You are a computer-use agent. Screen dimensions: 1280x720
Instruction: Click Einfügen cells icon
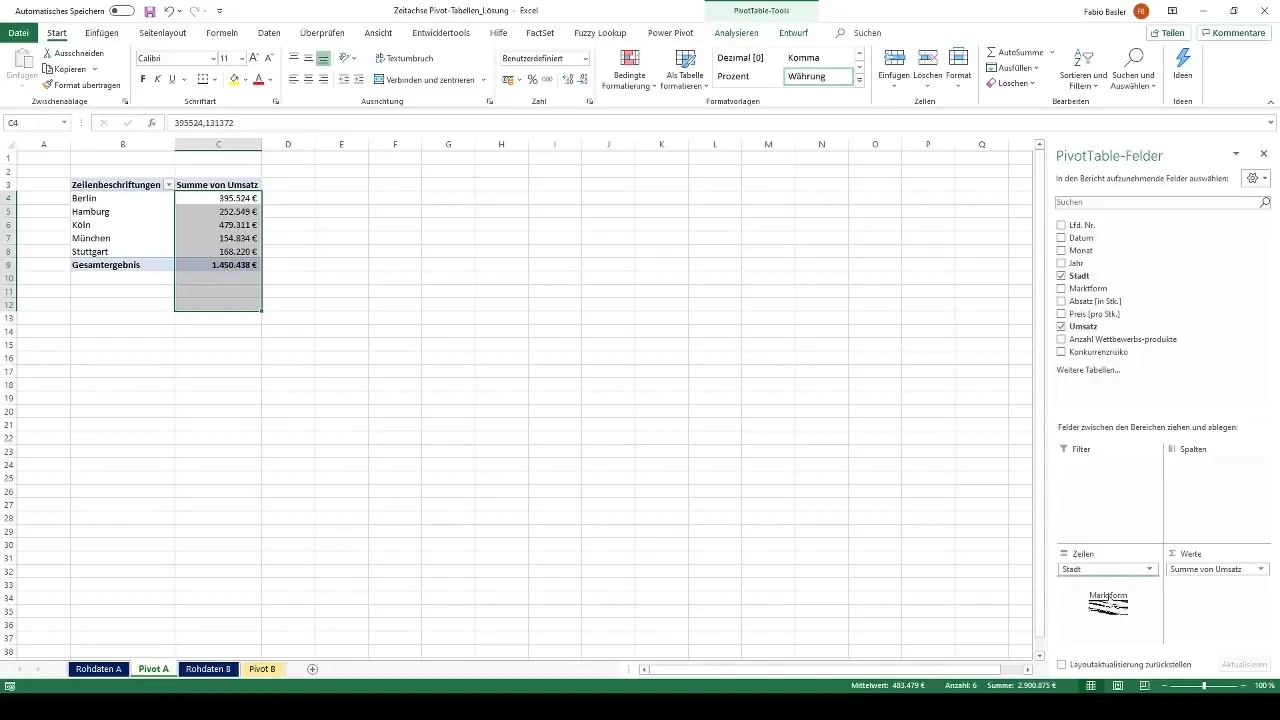[x=895, y=57]
